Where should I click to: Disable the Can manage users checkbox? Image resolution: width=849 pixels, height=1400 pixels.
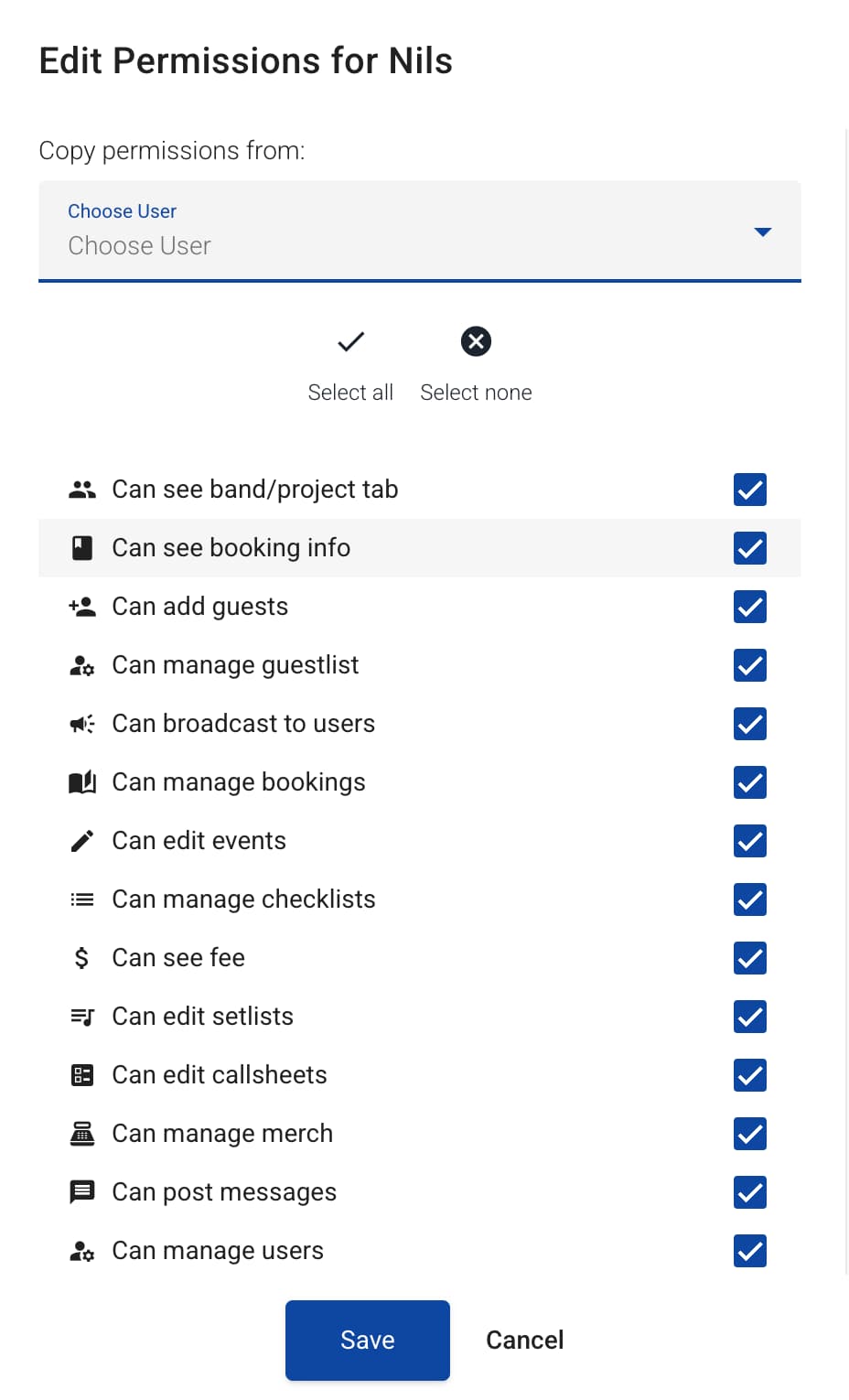(749, 1251)
